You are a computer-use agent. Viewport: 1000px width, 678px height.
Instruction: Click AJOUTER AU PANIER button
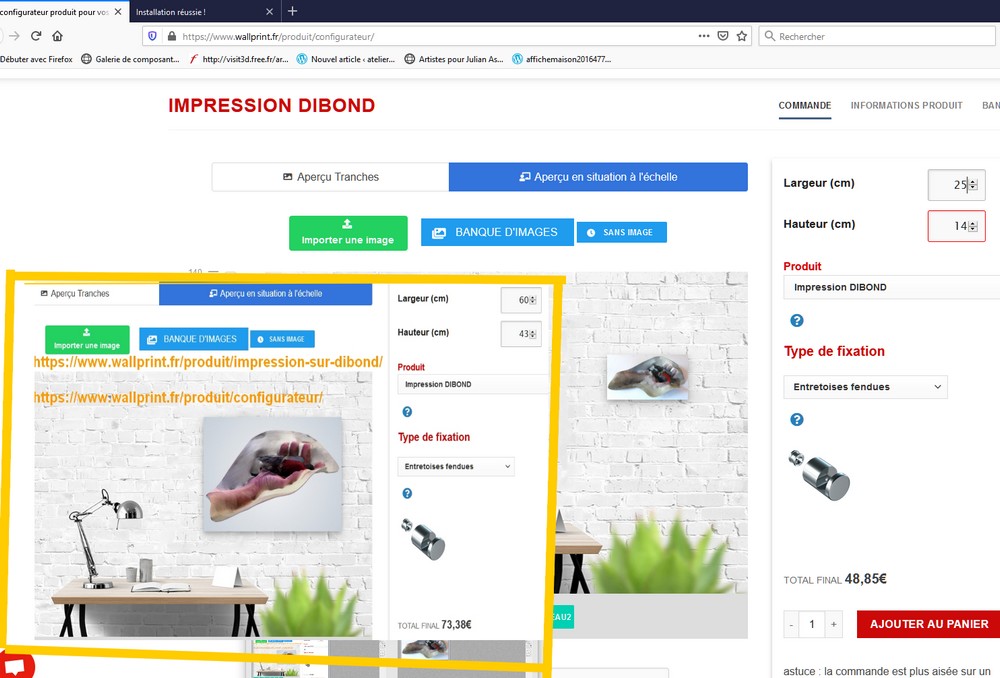[929, 624]
